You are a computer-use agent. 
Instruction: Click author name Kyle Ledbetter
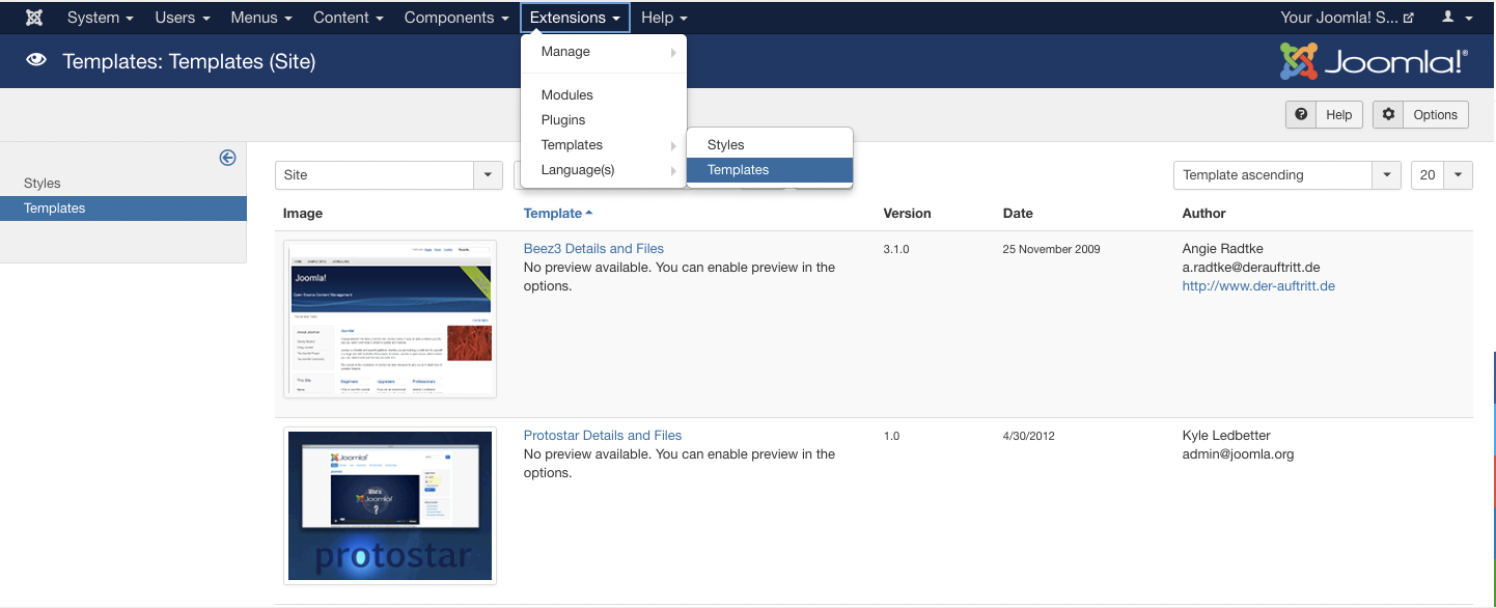pos(1226,435)
